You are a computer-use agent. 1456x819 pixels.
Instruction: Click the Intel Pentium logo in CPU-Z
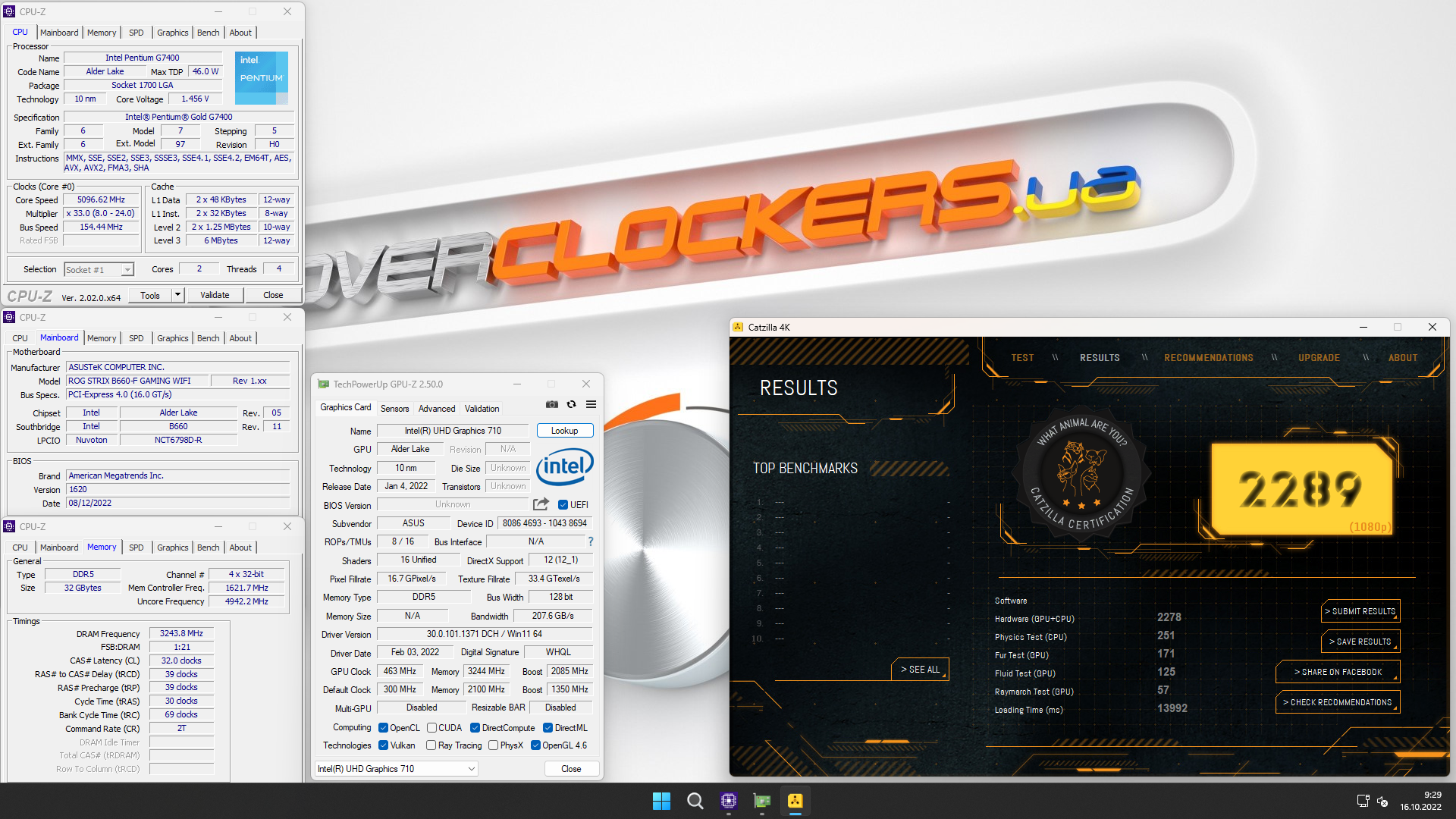click(x=262, y=77)
